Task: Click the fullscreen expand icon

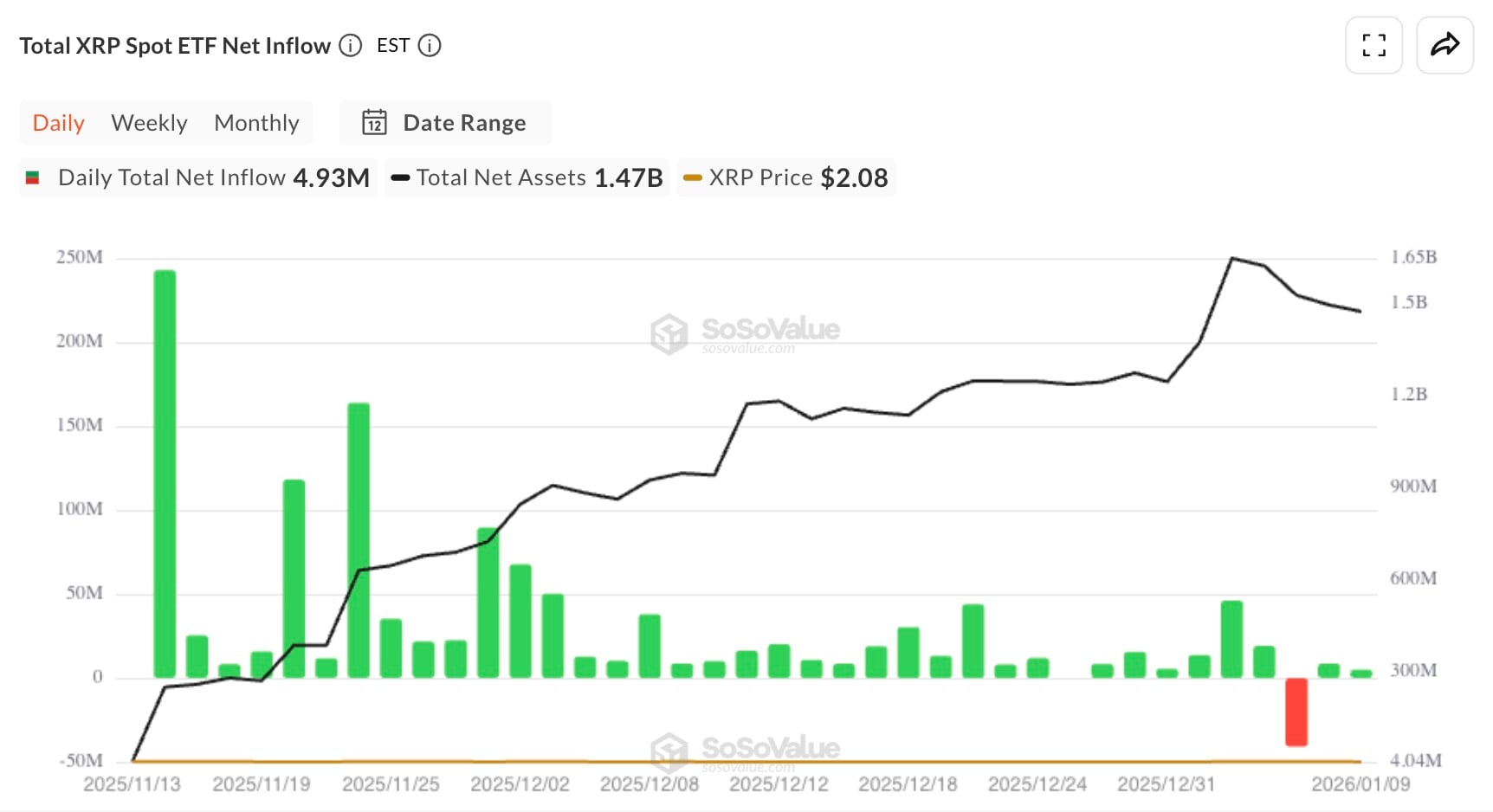Action: point(1373,45)
